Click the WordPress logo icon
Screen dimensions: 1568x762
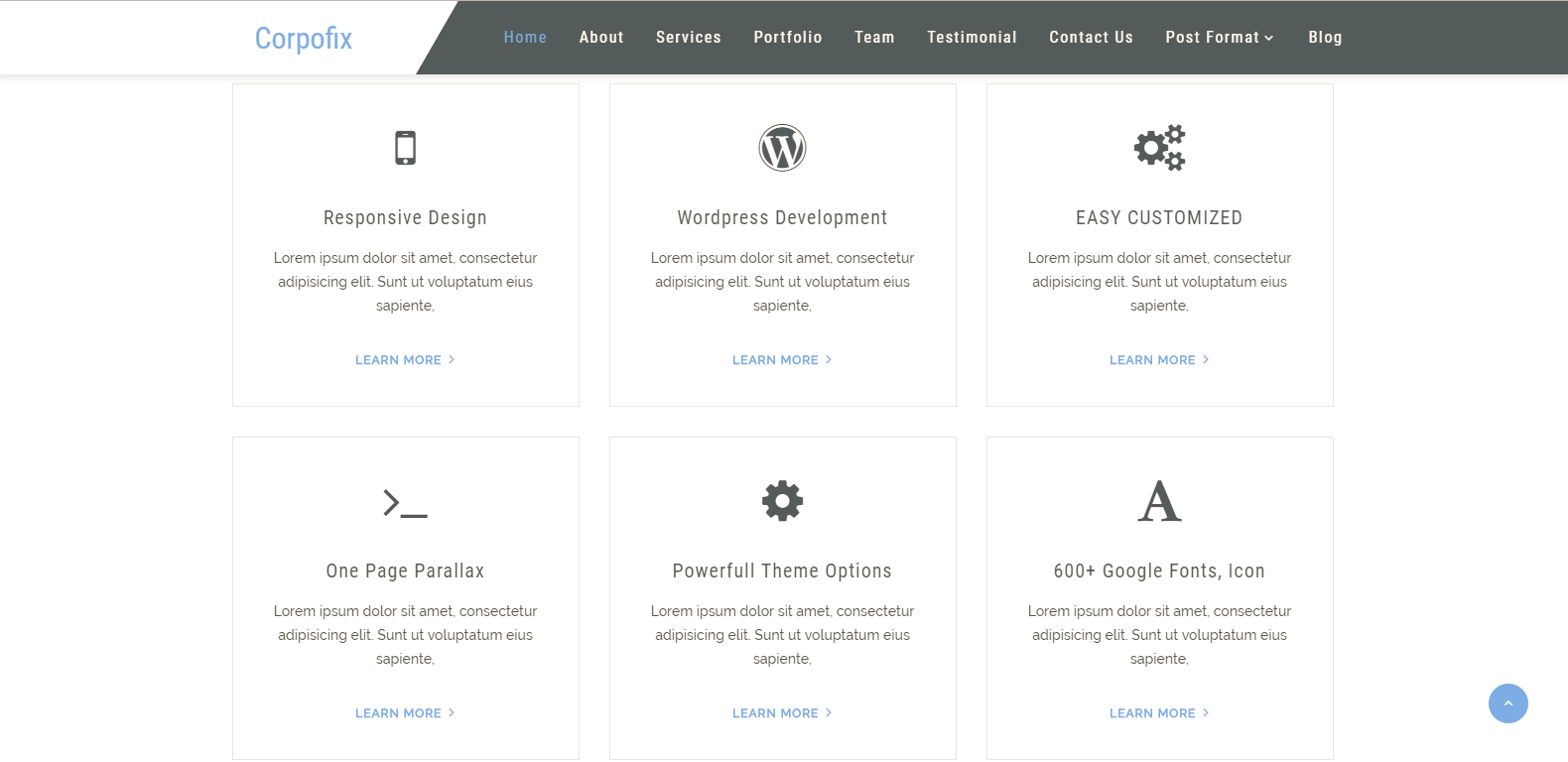click(782, 148)
